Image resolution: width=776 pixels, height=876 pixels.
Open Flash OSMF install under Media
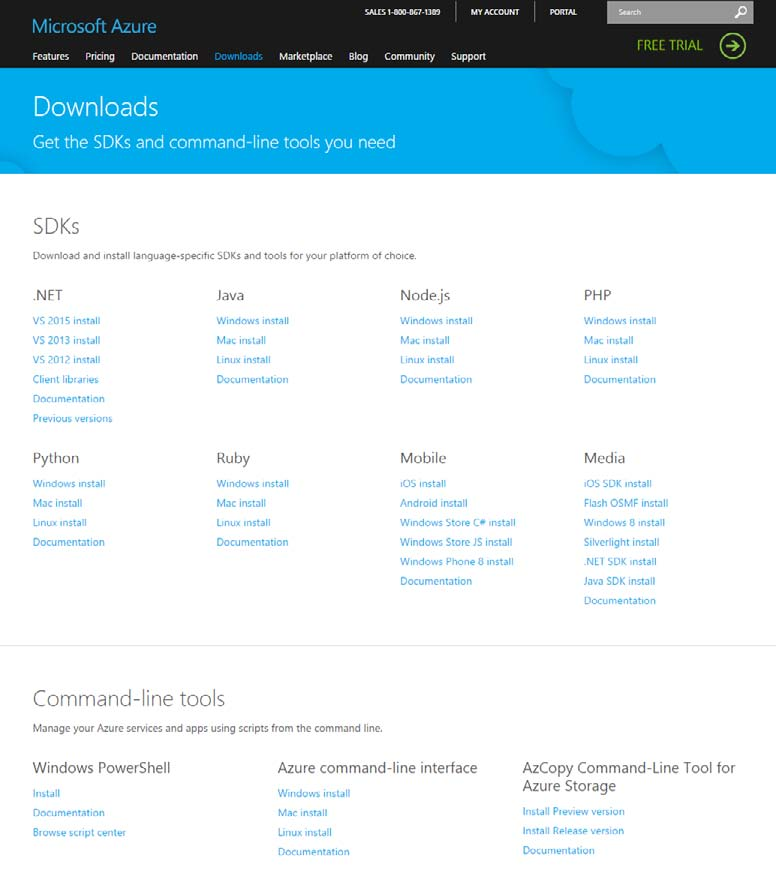625,504
